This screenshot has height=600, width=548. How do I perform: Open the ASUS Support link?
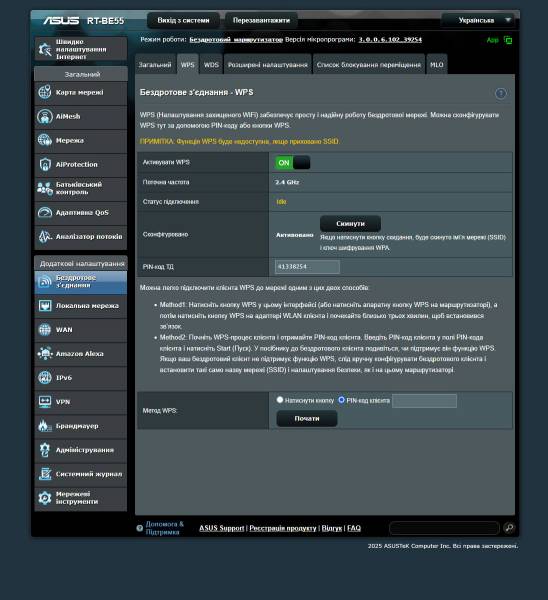click(x=222, y=528)
